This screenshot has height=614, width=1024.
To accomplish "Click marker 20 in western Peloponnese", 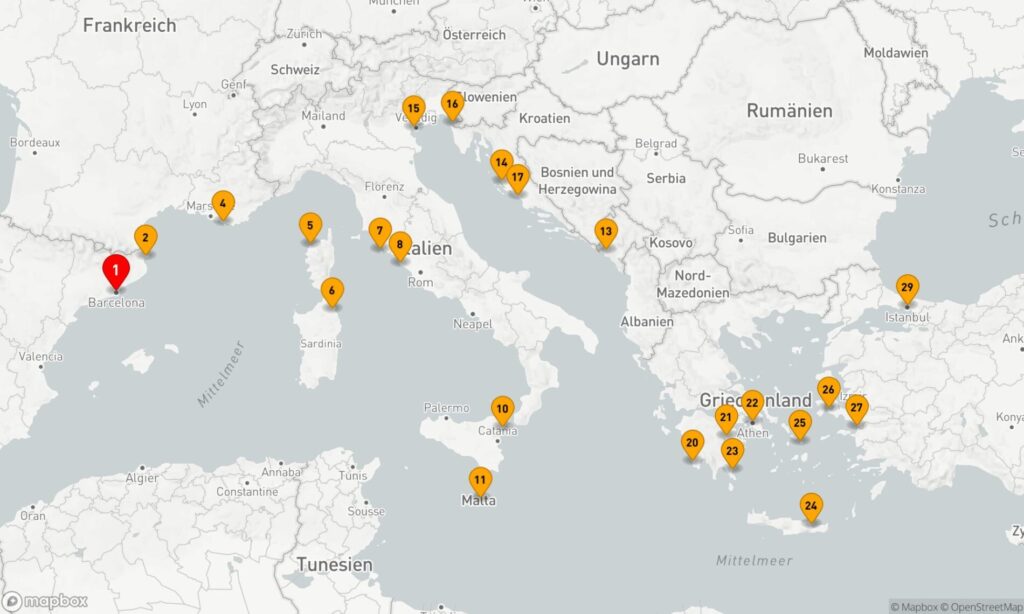I will pyautogui.click(x=692, y=442).
